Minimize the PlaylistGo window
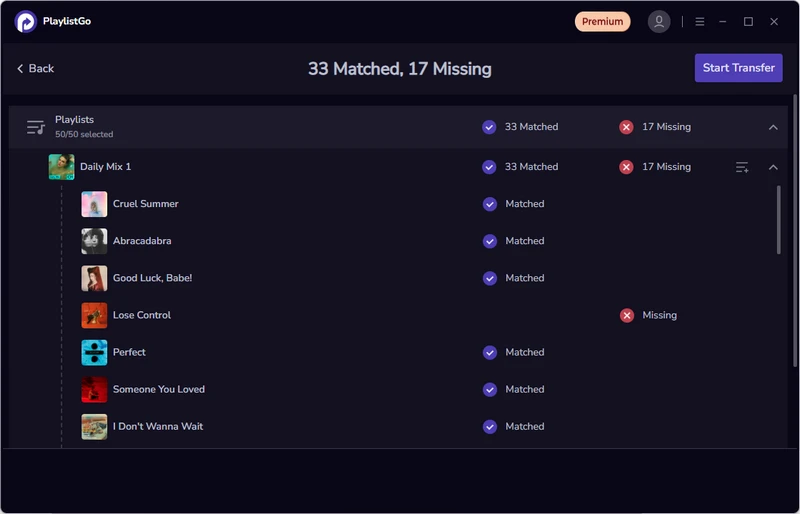 (x=722, y=21)
